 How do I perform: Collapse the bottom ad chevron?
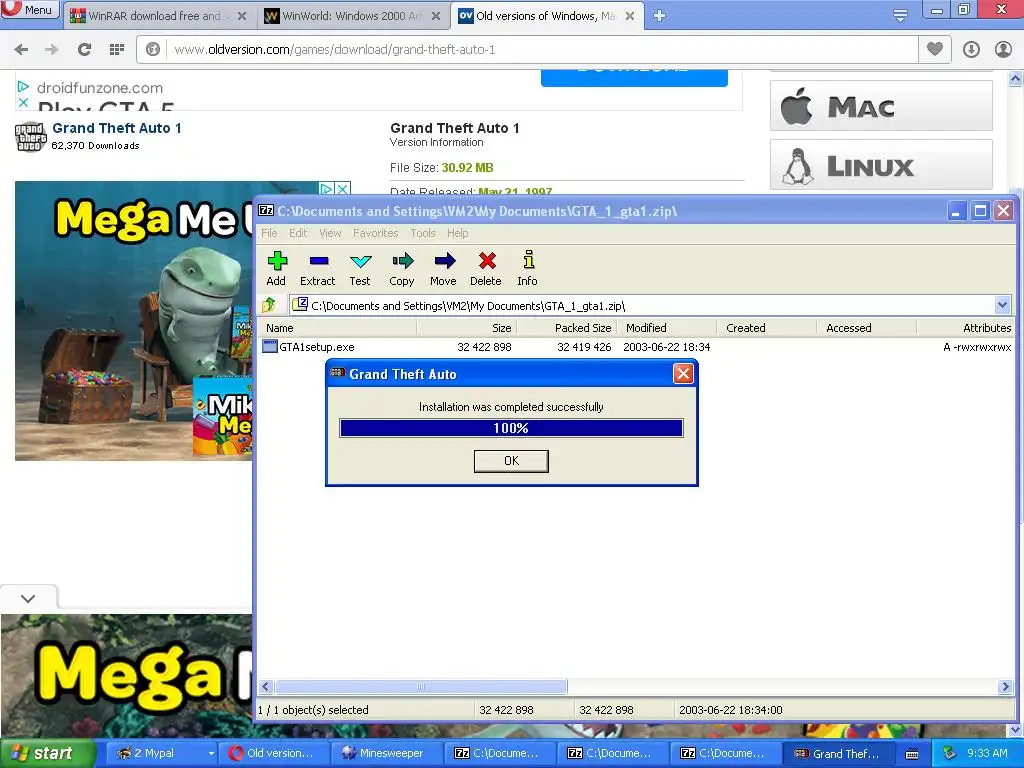click(28, 598)
